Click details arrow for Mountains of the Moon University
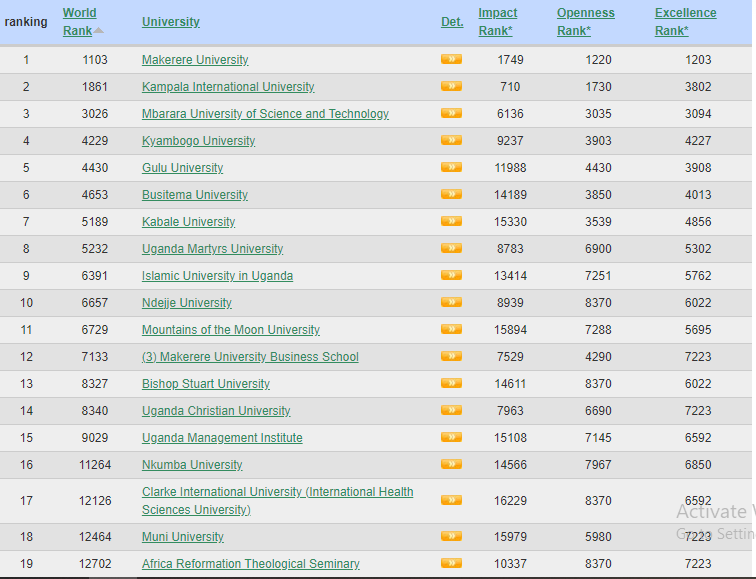The height and width of the screenshot is (579, 756). (451, 329)
